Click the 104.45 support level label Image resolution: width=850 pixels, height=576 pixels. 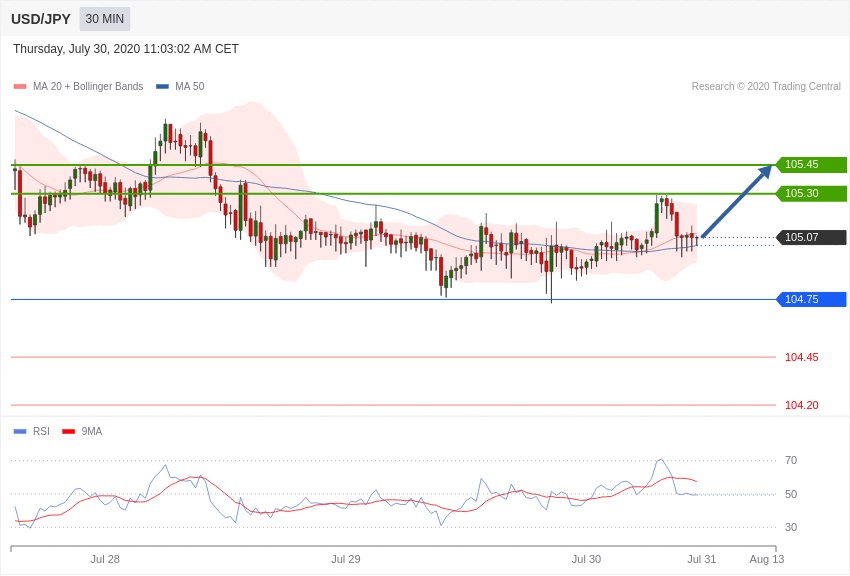click(801, 357)
